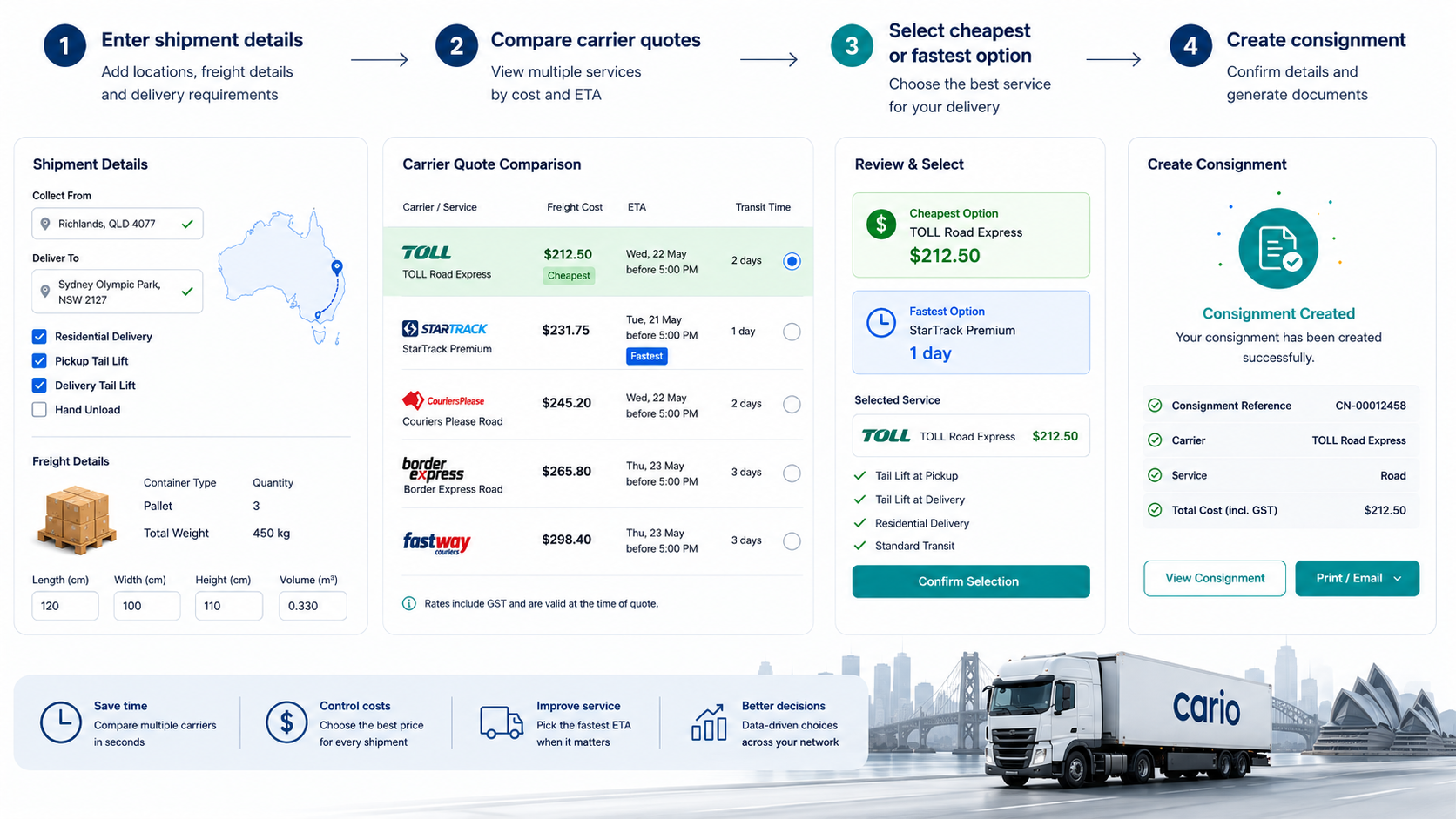The image size is (1456, 819).
Task: Click the Deliver To address field
Action: pos(118,292)
